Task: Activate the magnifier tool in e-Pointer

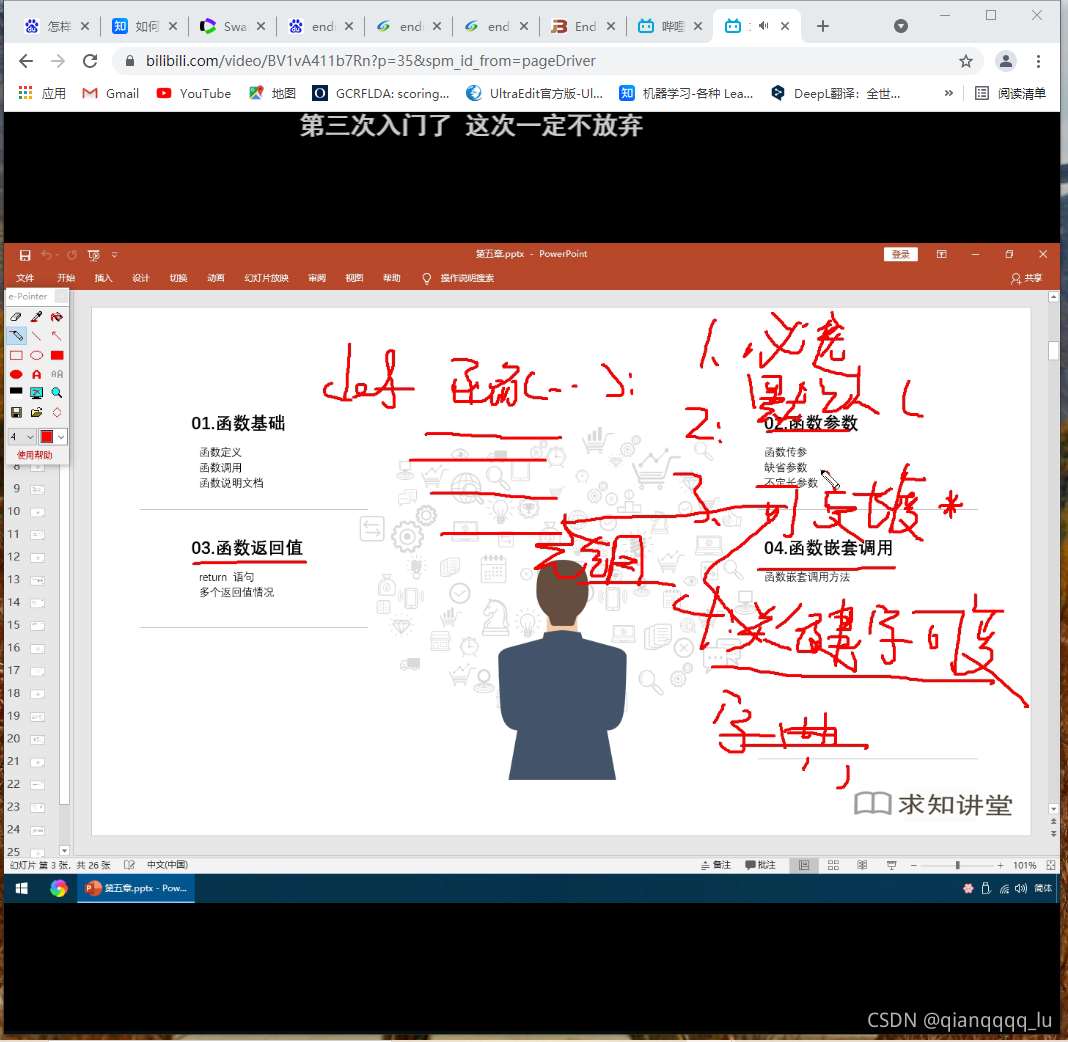Action: (56, 392)
